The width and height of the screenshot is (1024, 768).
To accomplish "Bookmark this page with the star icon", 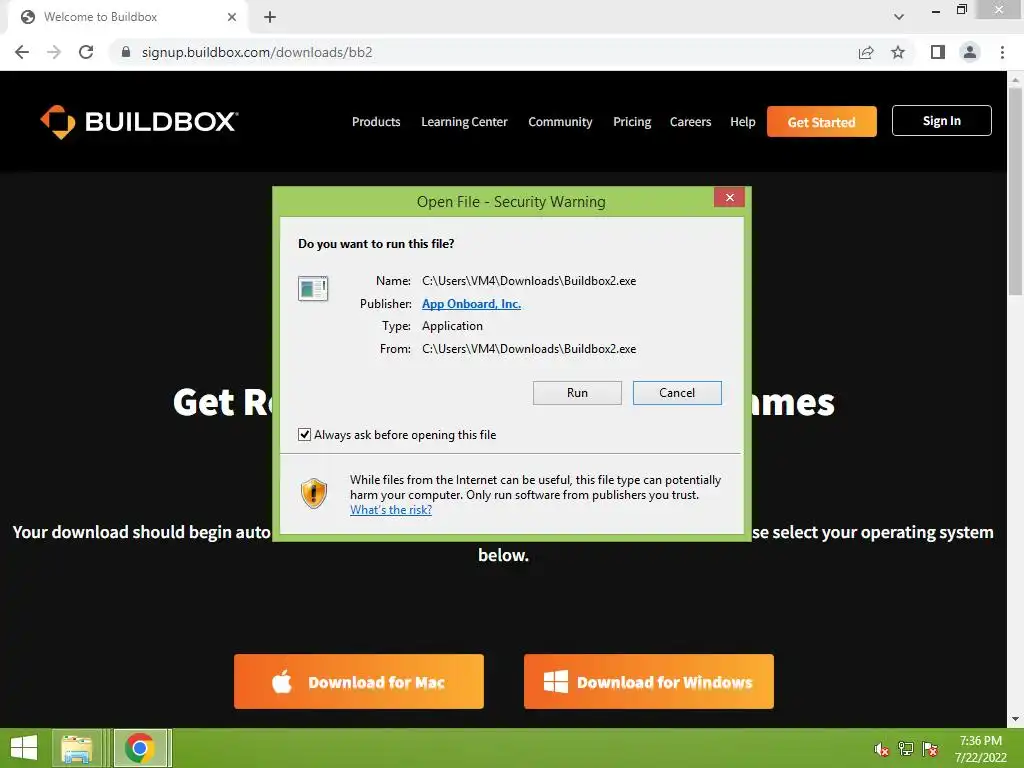I will (898, 52).
